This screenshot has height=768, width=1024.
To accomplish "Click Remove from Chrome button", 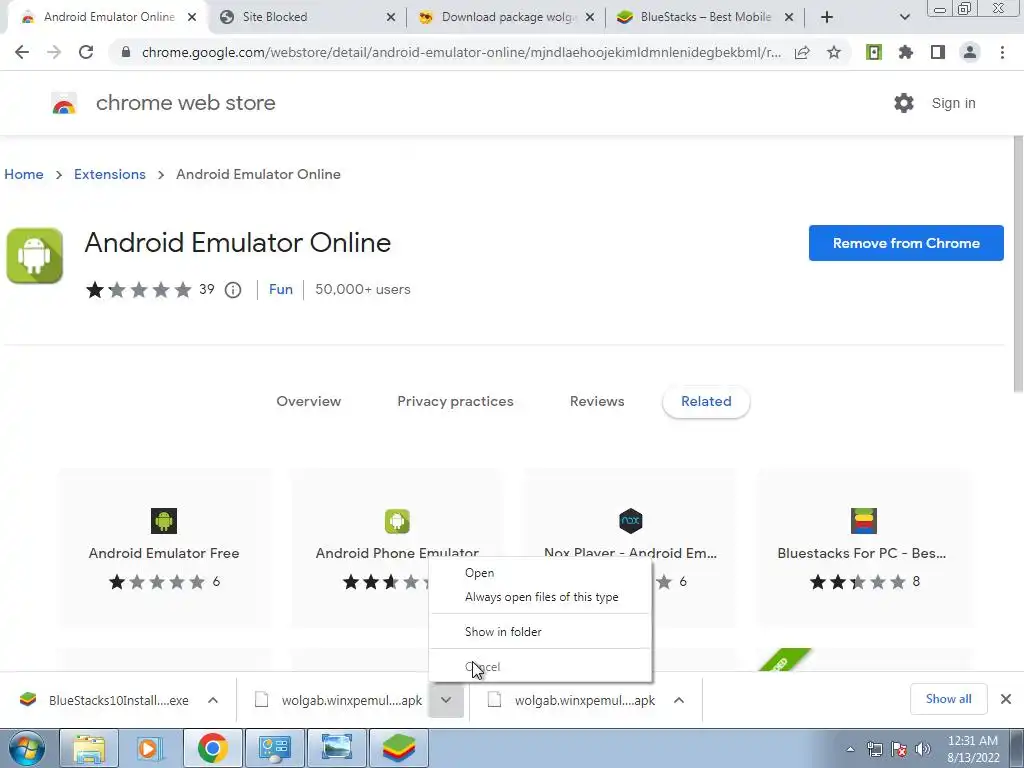I will 906,243.
